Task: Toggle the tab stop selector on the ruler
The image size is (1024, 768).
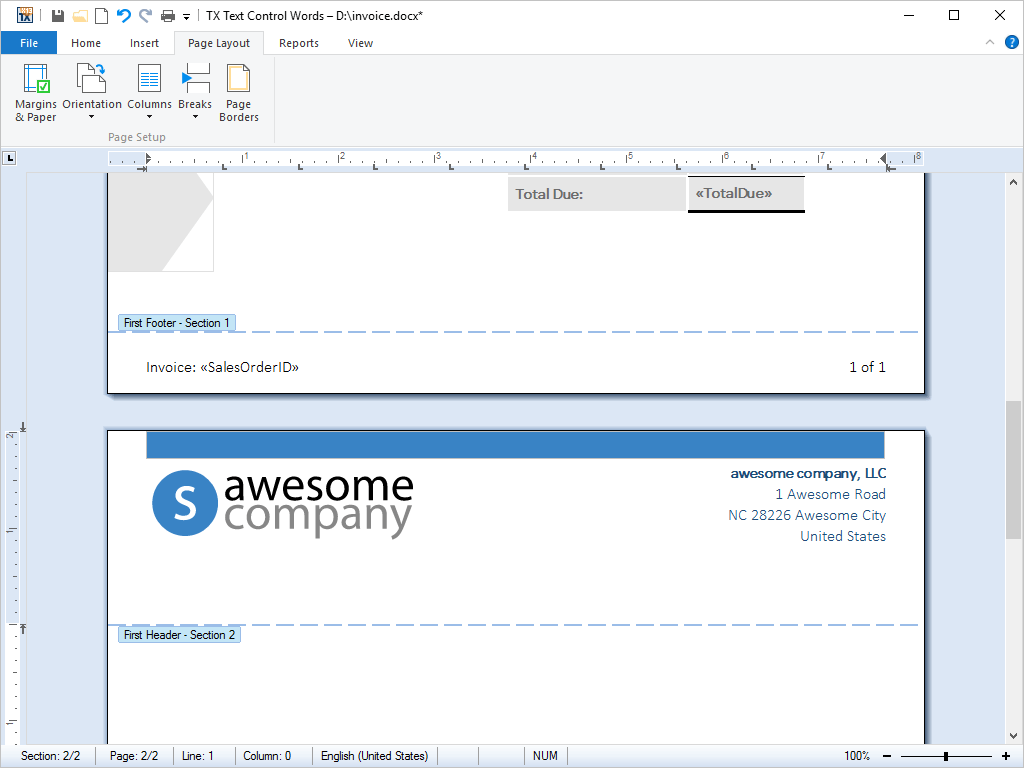Action: click(10, 157)
